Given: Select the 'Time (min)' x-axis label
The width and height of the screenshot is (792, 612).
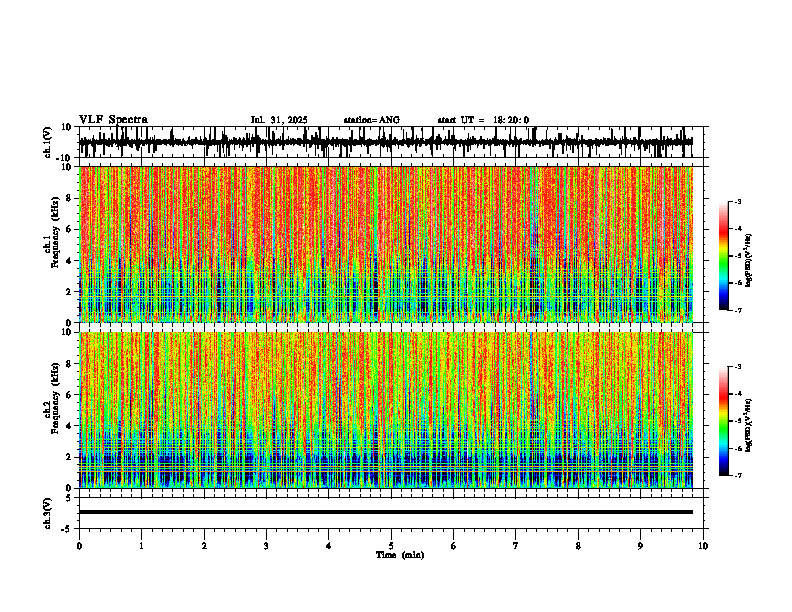Looking at the screenshot, I should 400,555.
